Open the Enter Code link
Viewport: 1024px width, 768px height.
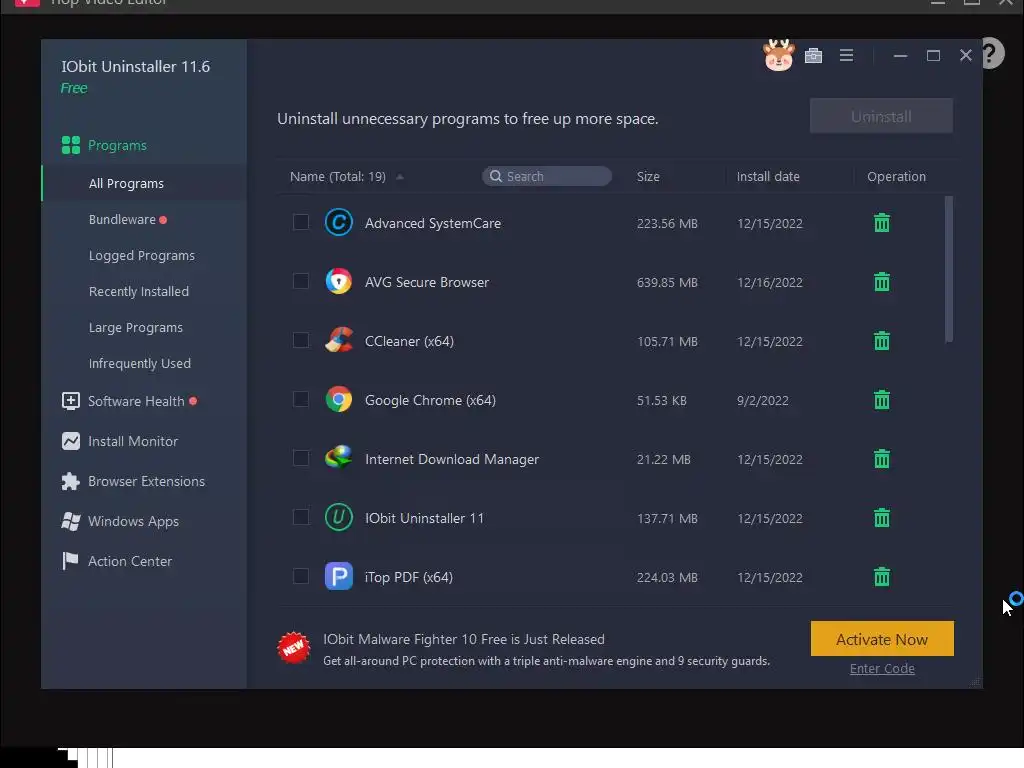(882, 668)
